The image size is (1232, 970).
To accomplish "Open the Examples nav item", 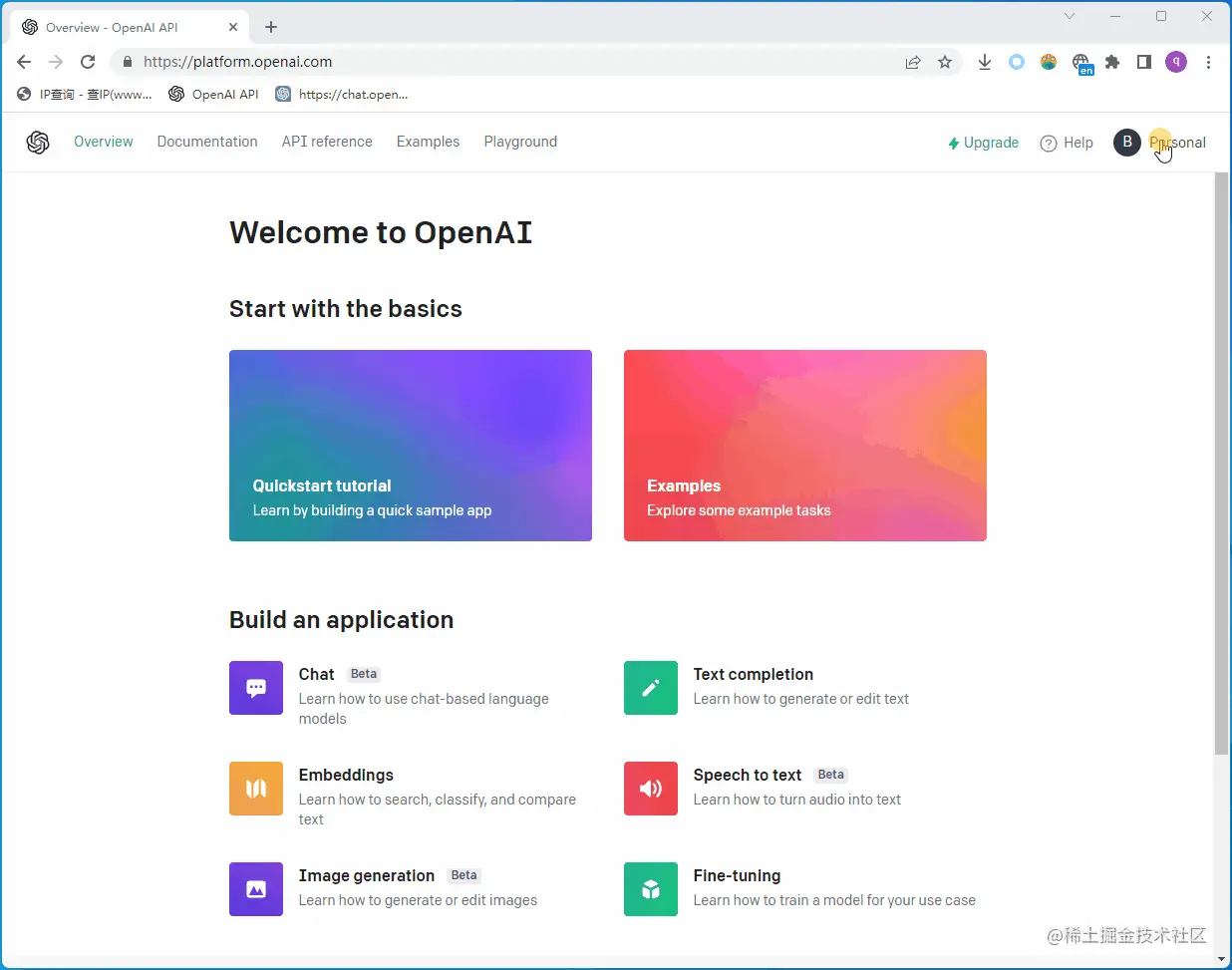I will (x=428, y=142).
